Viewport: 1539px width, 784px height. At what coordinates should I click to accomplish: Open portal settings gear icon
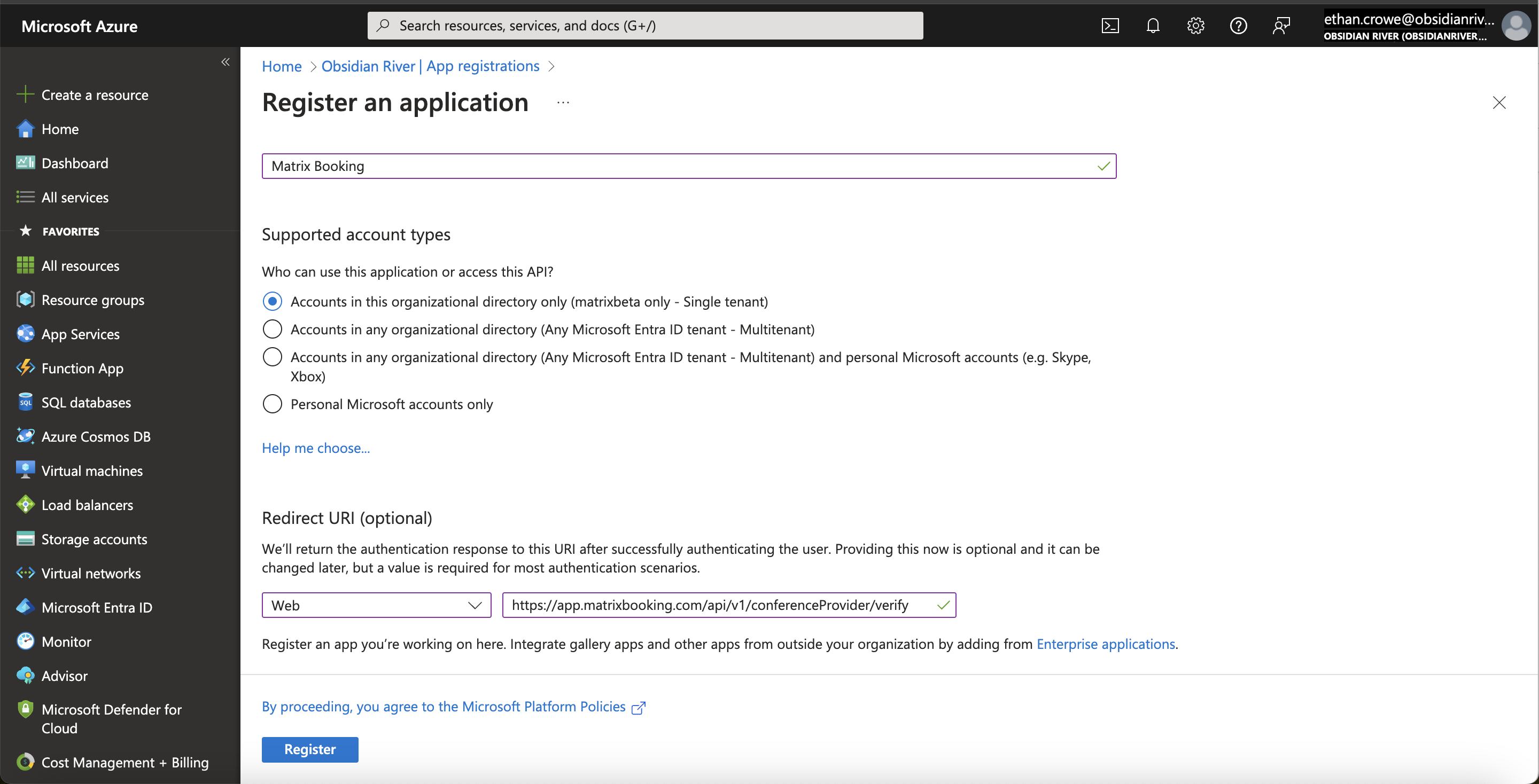(x=1195, y=26)
